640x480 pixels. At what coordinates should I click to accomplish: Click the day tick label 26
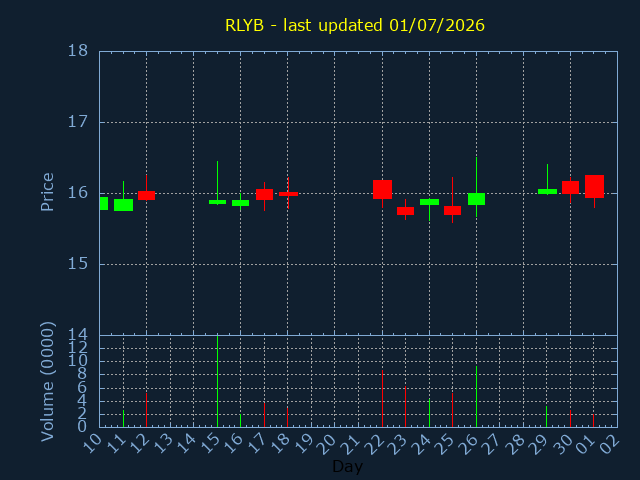[469, 444]
